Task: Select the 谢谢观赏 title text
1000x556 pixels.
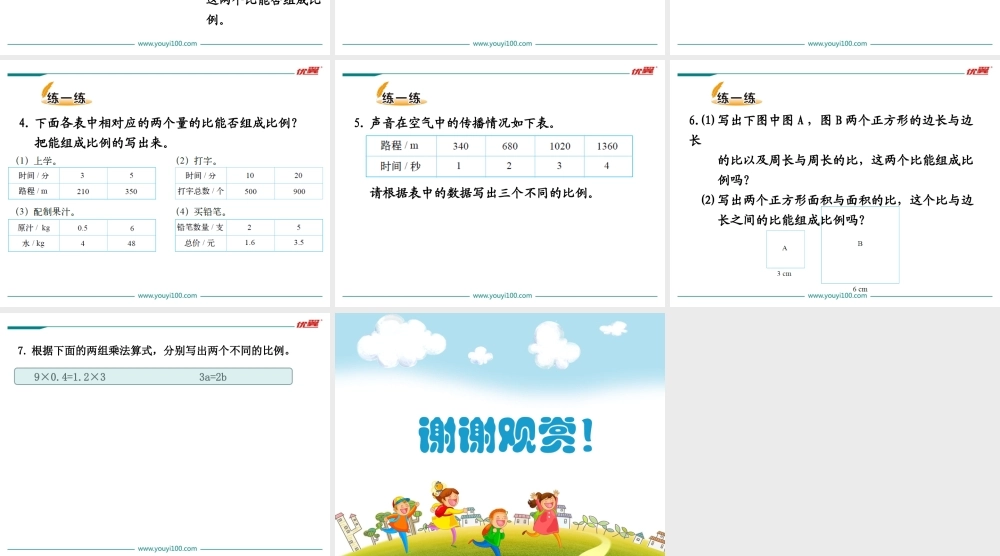Action: coord(499,435)
